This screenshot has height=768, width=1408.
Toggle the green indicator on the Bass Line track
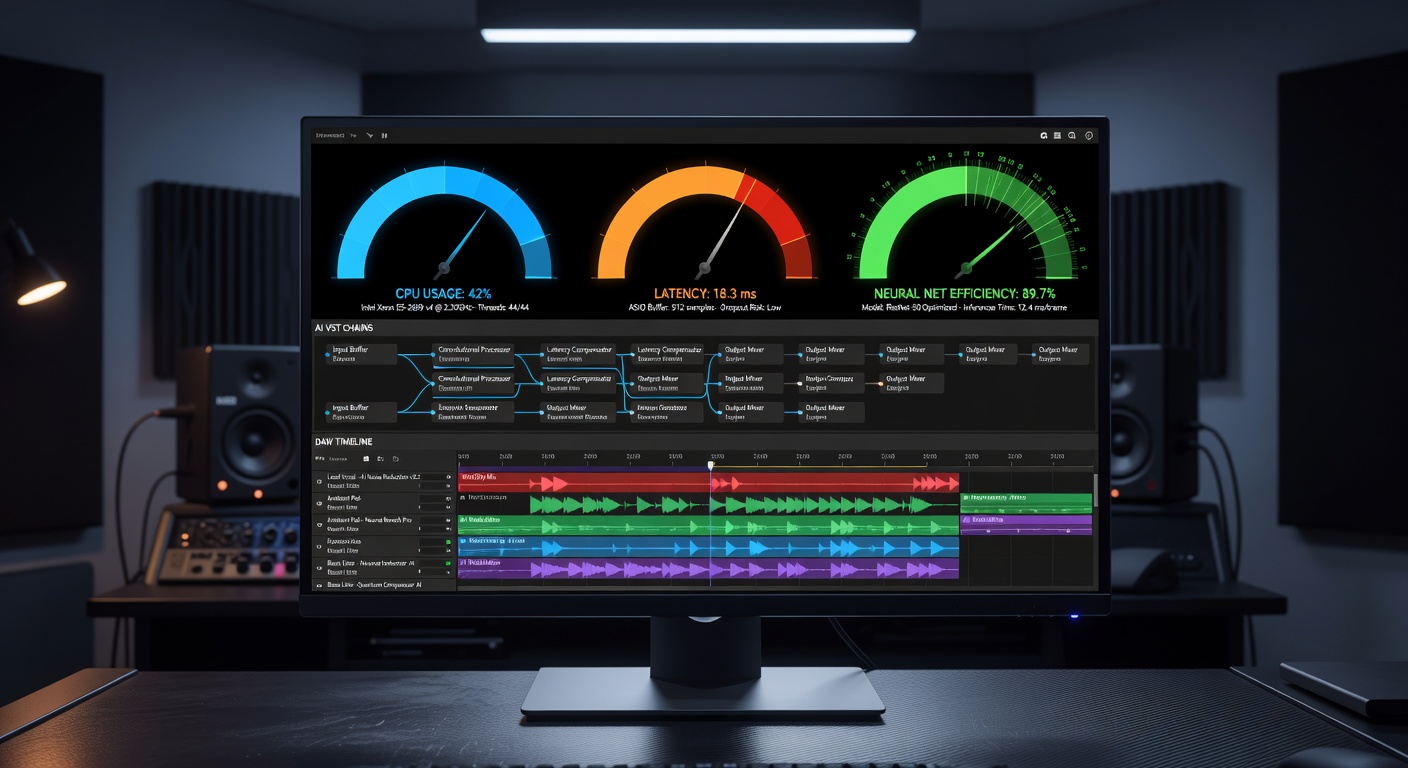click(x=448, y=565)
